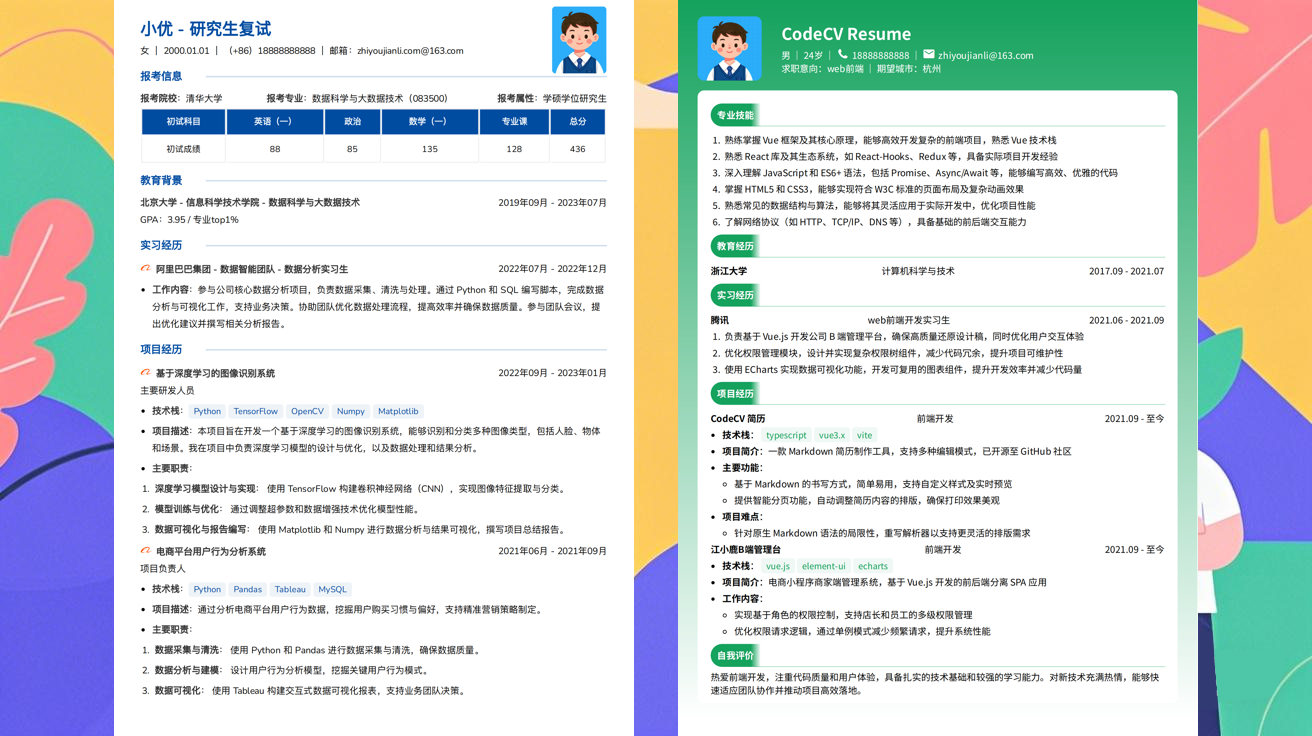The width and height of the screenshot is (1312, 736).
Task: Click the 初试成绩 row label cell
Action: coord(183,149)
